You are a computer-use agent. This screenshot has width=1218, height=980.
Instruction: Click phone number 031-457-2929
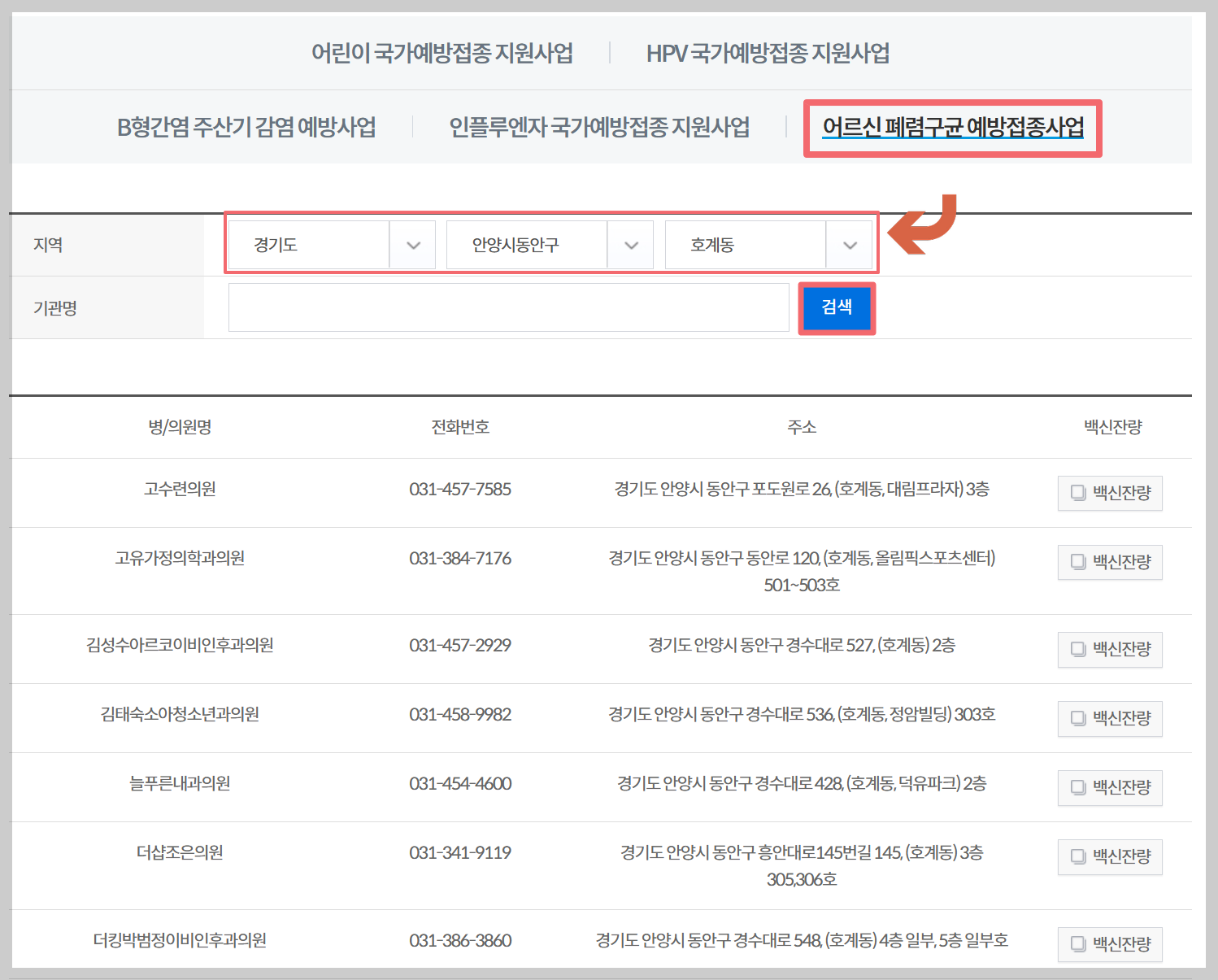(460, 645)
